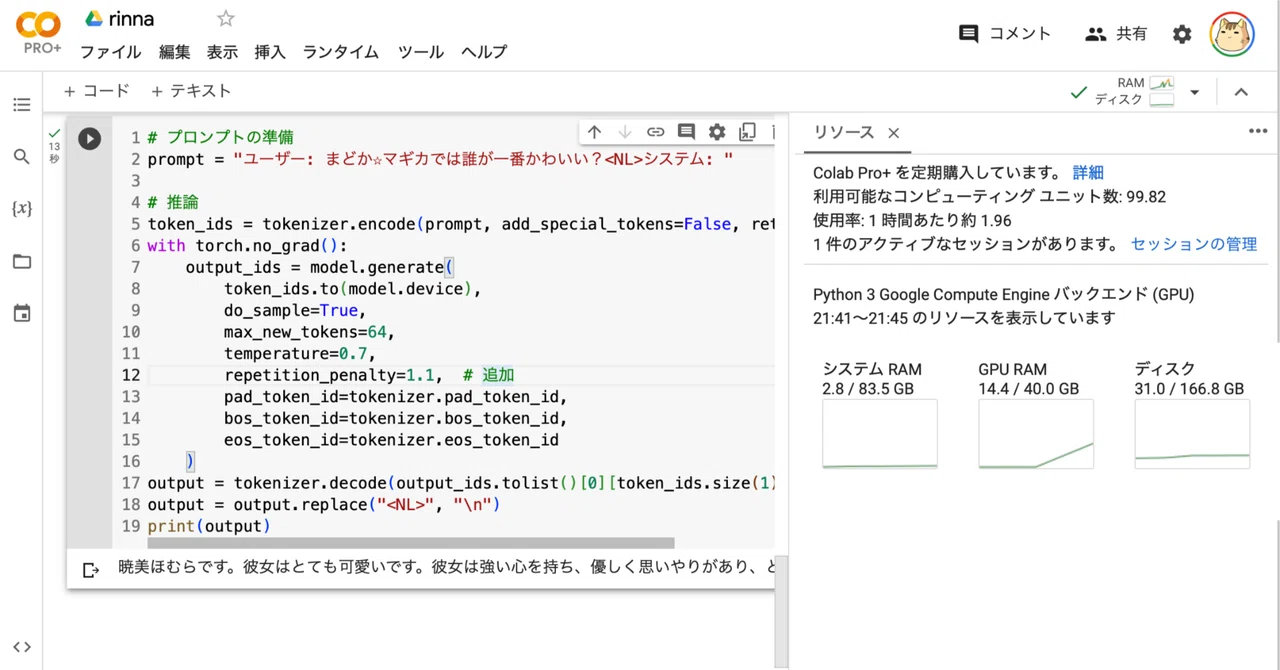
Task: Follow the 詳細 link
Action: pos(1088,173)
